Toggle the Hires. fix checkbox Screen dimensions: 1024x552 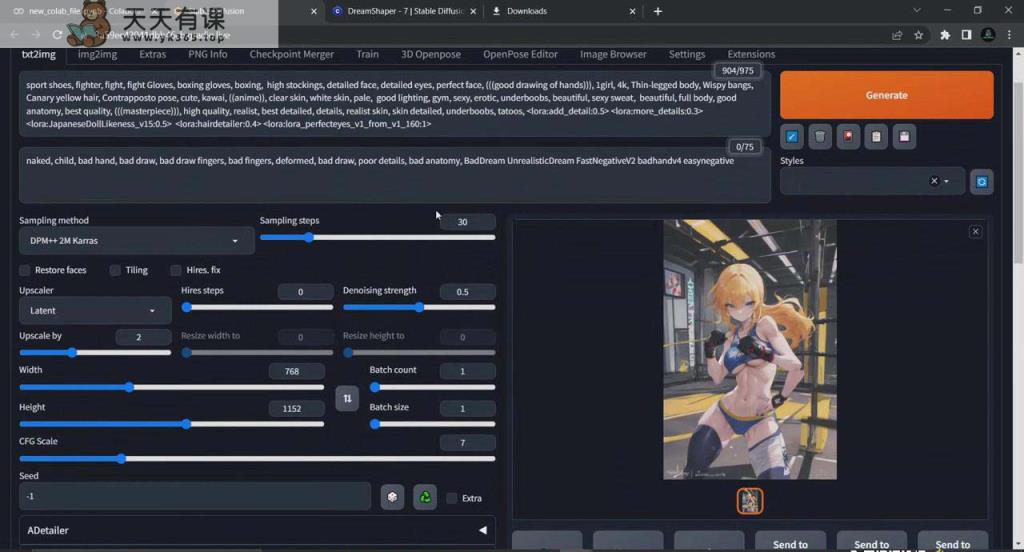(x=176, y=270)
